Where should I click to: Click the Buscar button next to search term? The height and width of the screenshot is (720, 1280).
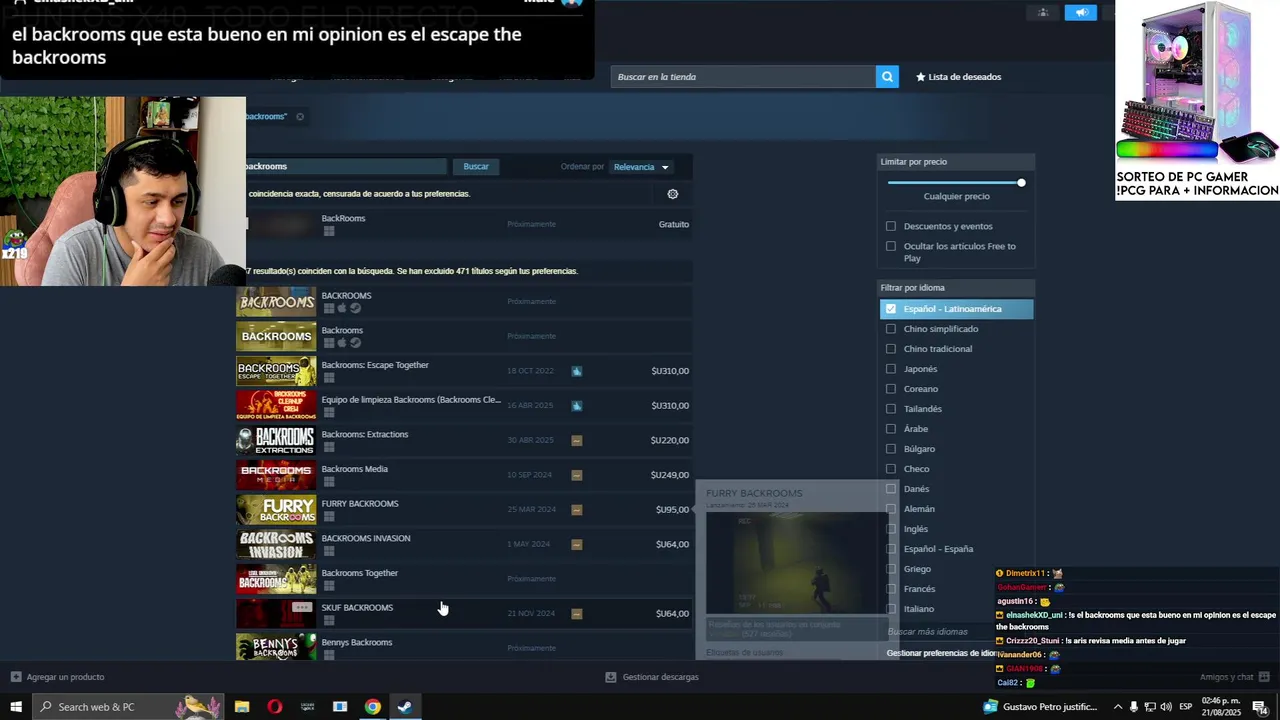[476, 167]
